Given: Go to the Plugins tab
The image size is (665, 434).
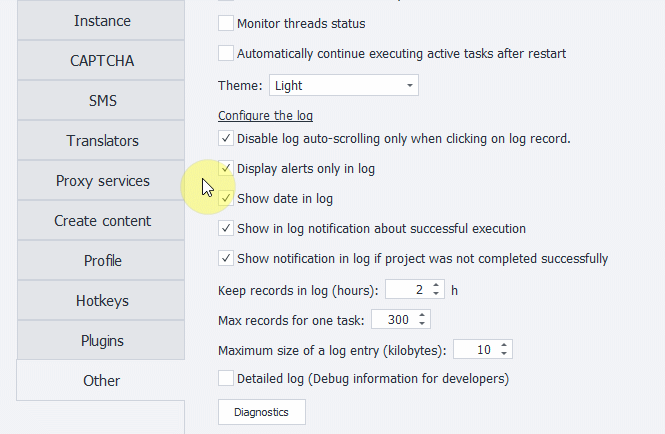Looking at the screenshot, I should pyautogui.click(x=101, y=341).
